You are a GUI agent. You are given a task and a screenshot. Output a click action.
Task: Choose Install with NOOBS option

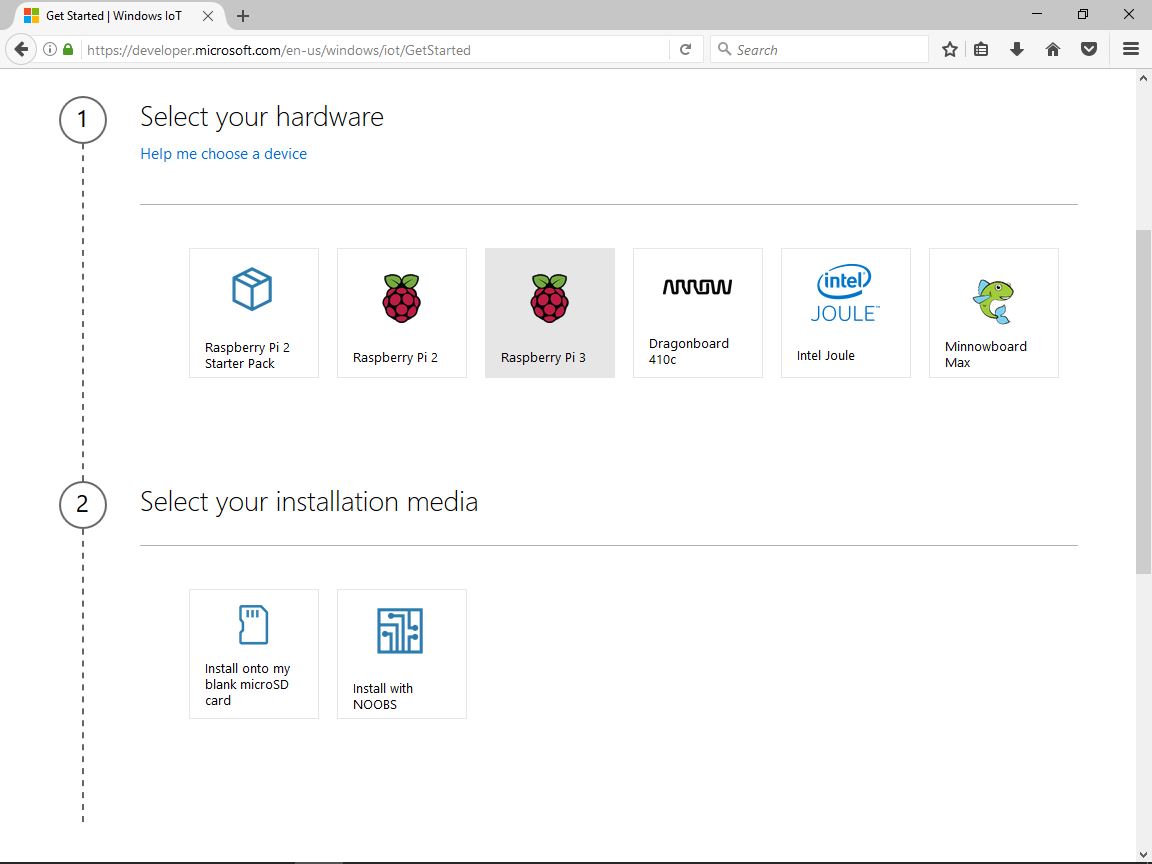402,654
